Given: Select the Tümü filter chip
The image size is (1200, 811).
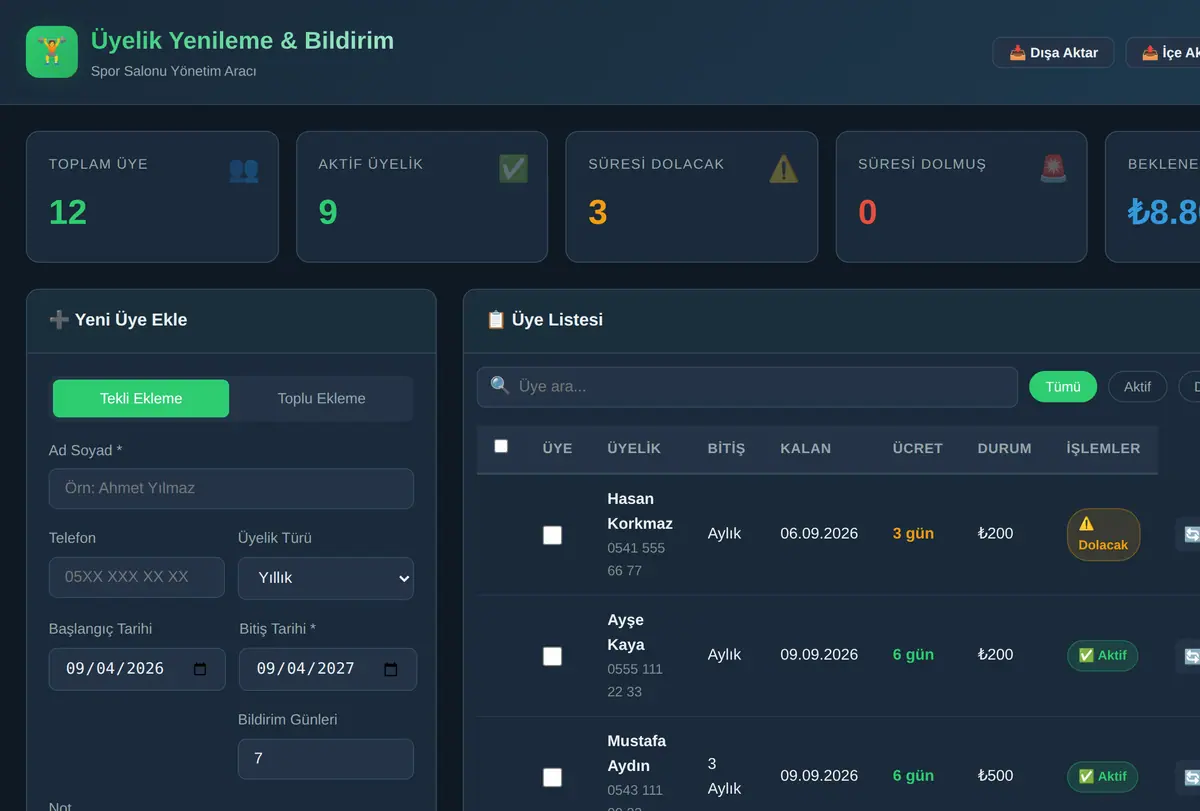Looking at the screenshot, I should coord(1063,387).
